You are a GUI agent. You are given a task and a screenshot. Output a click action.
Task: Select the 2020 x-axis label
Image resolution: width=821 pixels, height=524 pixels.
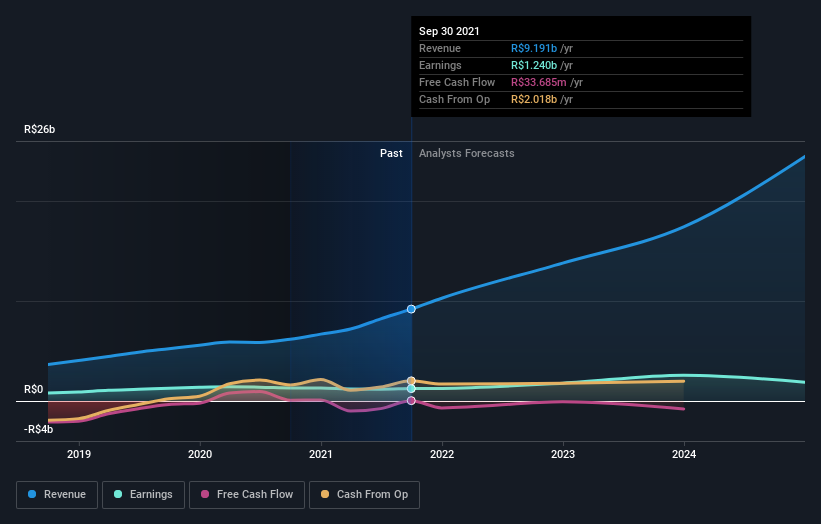200,454
